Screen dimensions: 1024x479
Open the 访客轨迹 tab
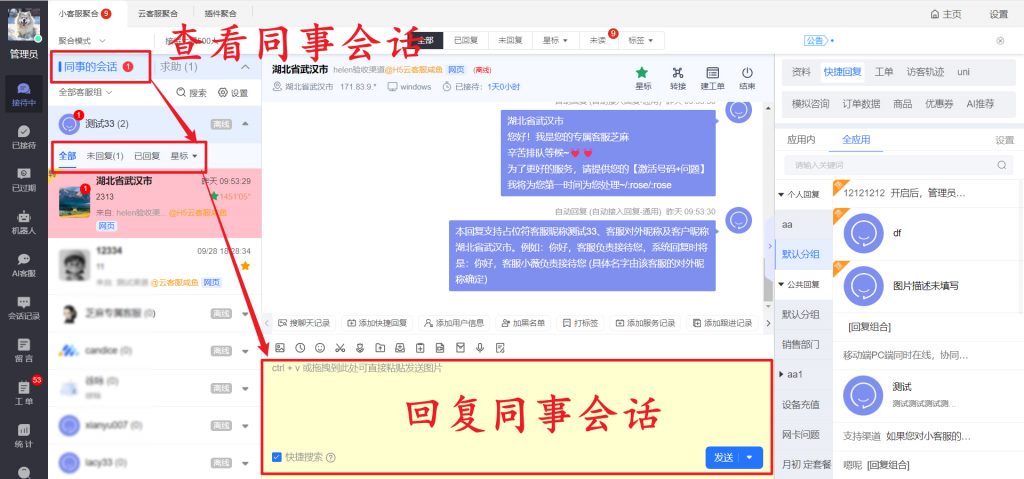(x=925, y=72)
